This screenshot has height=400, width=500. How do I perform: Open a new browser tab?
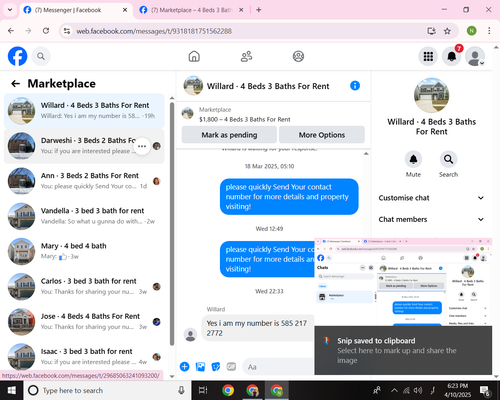[259, 10]
